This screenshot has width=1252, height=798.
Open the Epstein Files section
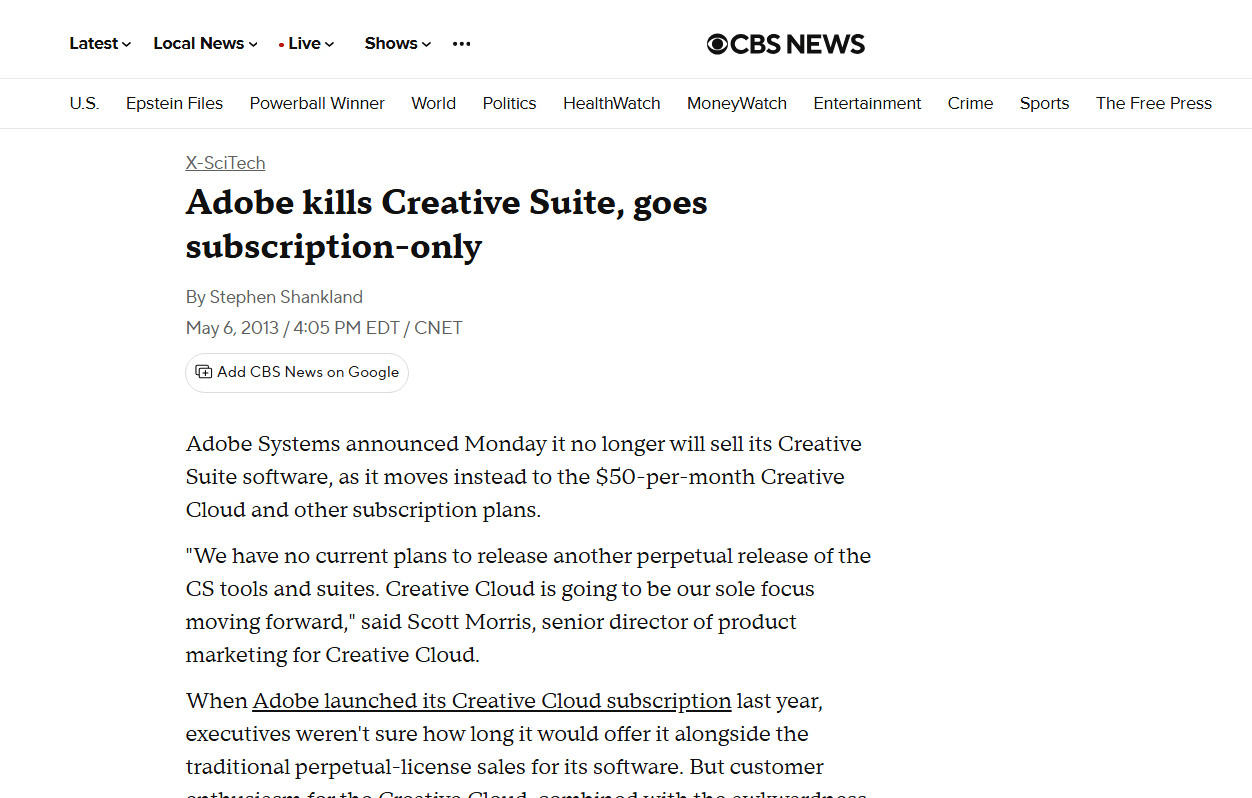pos(174,103)
